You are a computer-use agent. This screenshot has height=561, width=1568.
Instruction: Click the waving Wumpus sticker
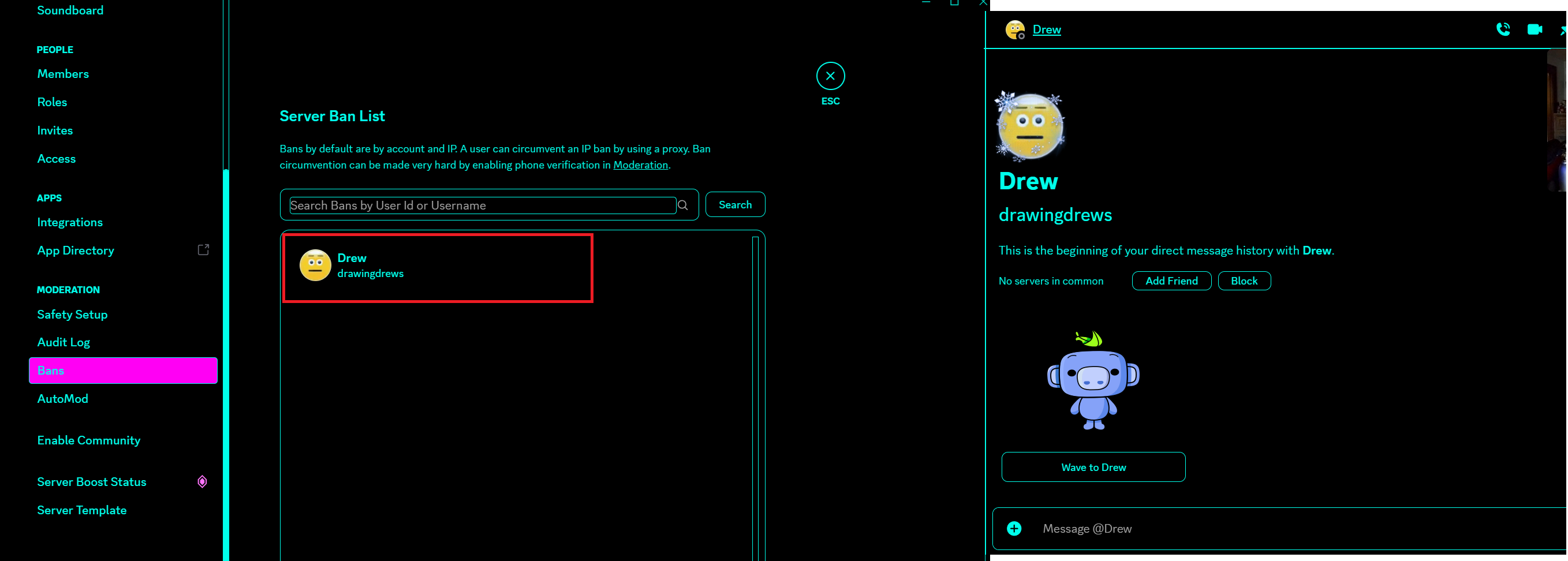1093,380
